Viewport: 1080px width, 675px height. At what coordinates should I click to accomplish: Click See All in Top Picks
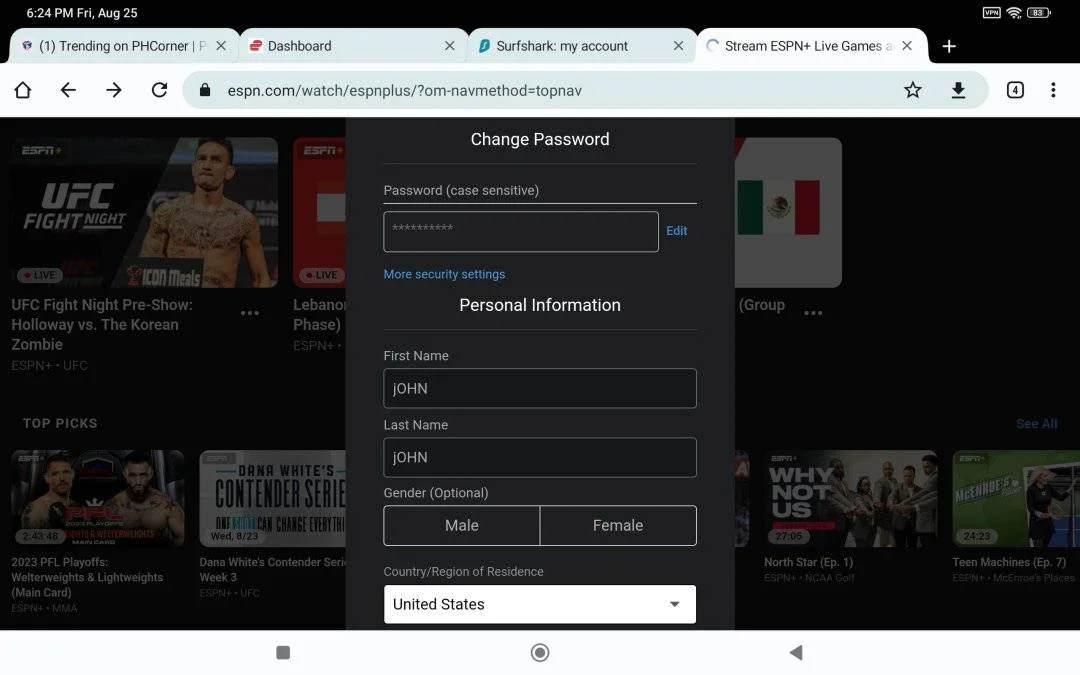(1037, 424)
